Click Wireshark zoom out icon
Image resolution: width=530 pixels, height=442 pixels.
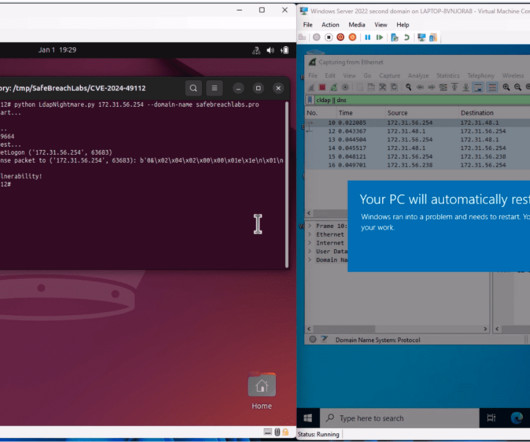[x=517, y=87]
